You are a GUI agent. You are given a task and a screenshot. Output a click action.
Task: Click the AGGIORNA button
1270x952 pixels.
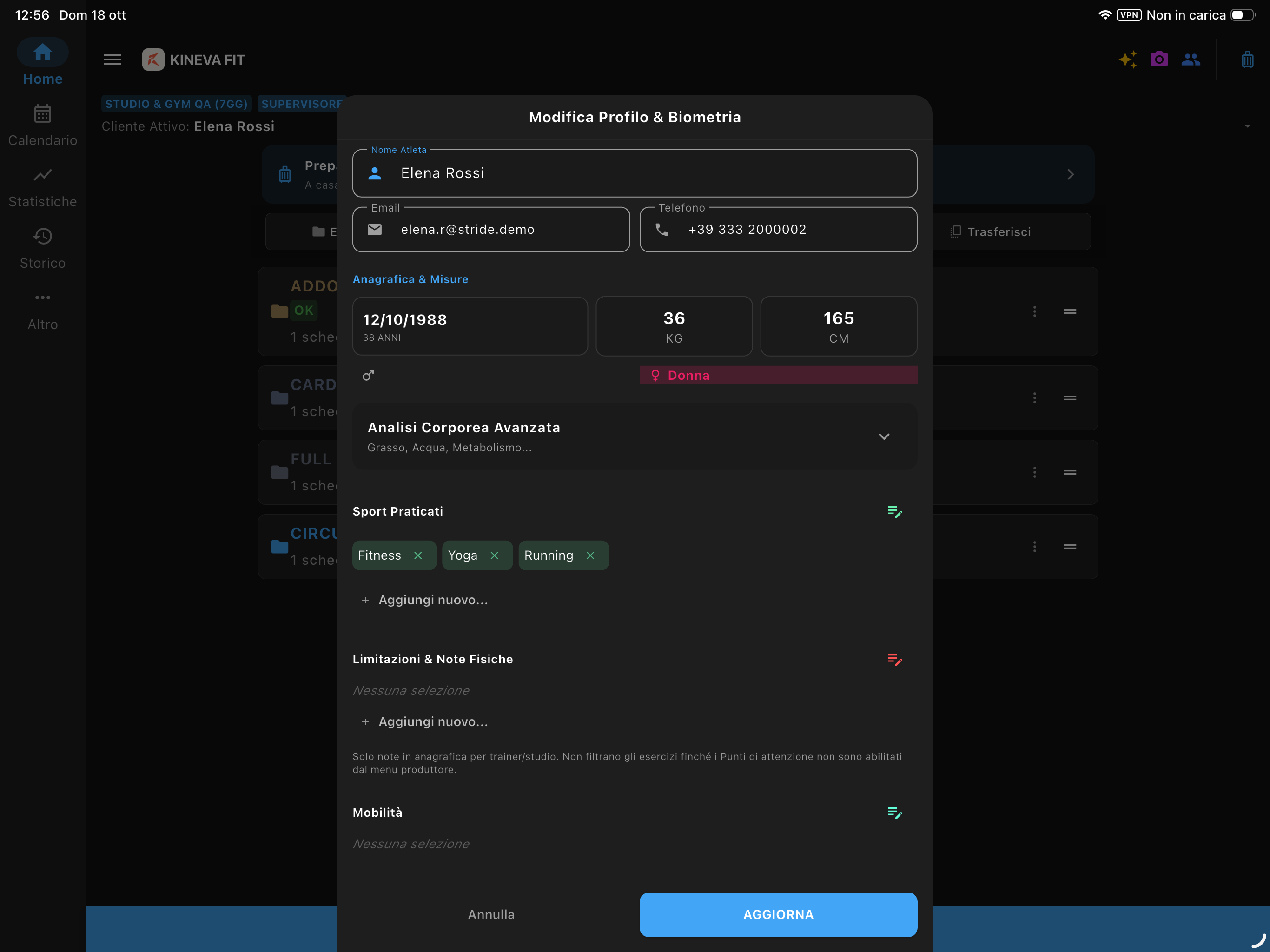778,914
